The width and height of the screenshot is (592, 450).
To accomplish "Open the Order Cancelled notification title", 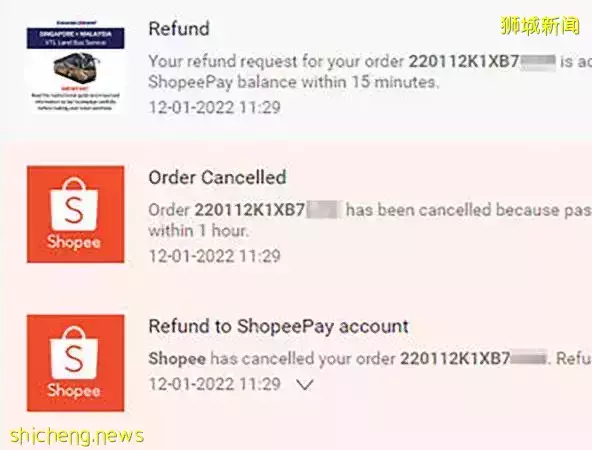I will tap(217, 177).
